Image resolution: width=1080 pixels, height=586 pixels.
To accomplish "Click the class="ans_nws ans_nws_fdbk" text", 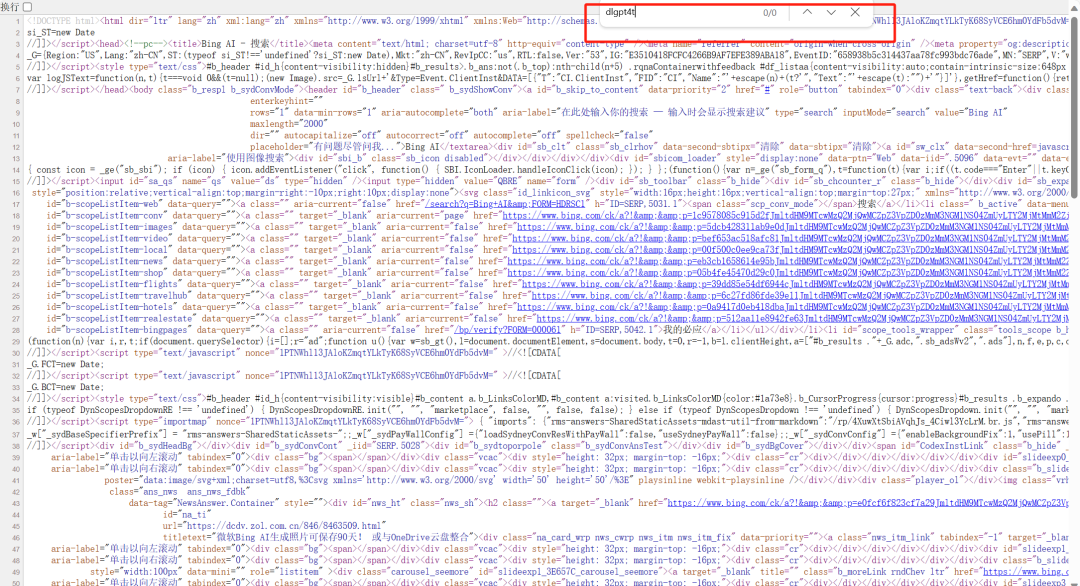I will (x=179, y=492).
